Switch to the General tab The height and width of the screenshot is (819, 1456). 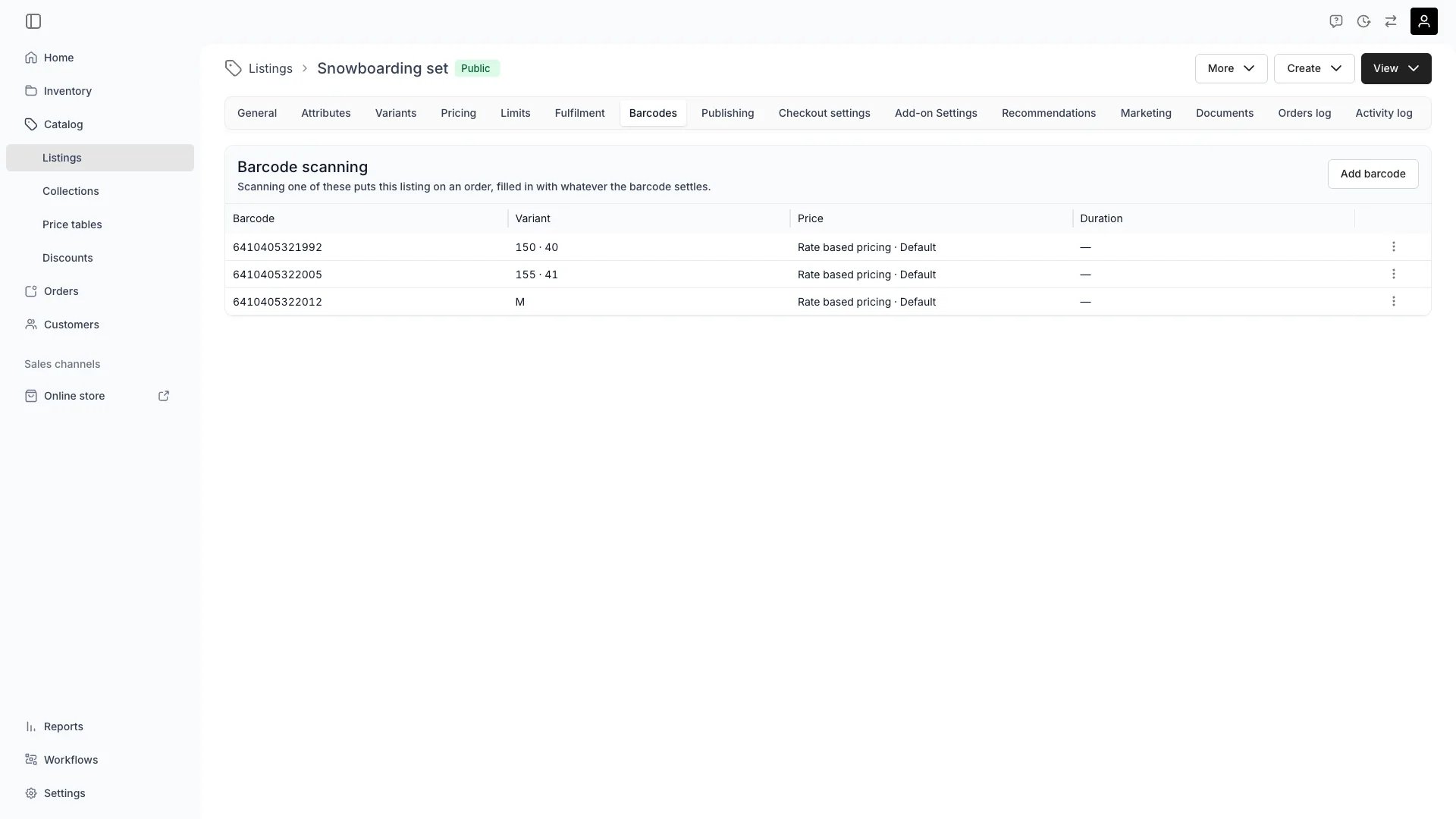257,113
